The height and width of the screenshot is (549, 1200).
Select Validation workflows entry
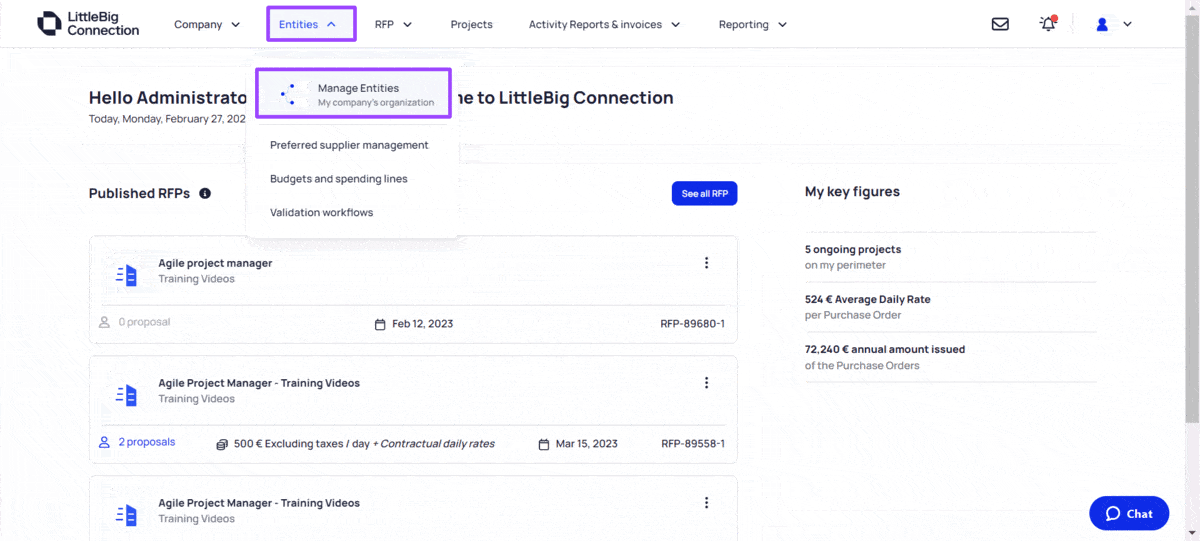click(x=321, y=213)
